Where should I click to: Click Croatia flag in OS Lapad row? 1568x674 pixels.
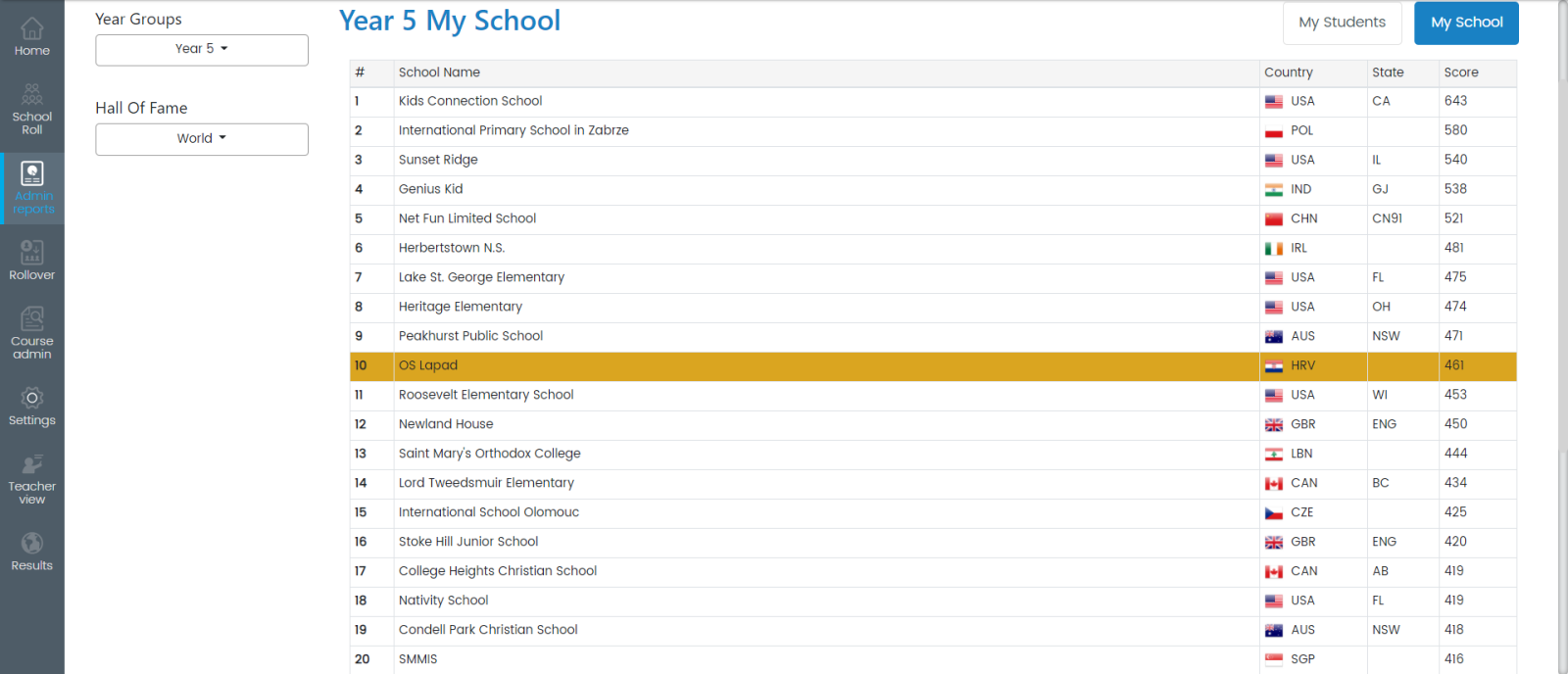click(x=1274, y=366)
